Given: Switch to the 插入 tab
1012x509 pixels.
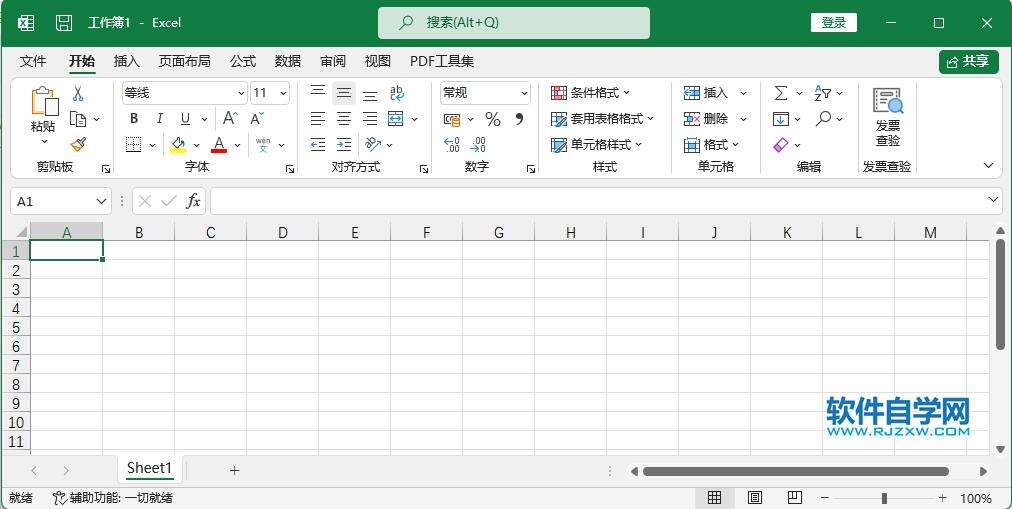Looking at the screenshot, I should click(126, 61).
